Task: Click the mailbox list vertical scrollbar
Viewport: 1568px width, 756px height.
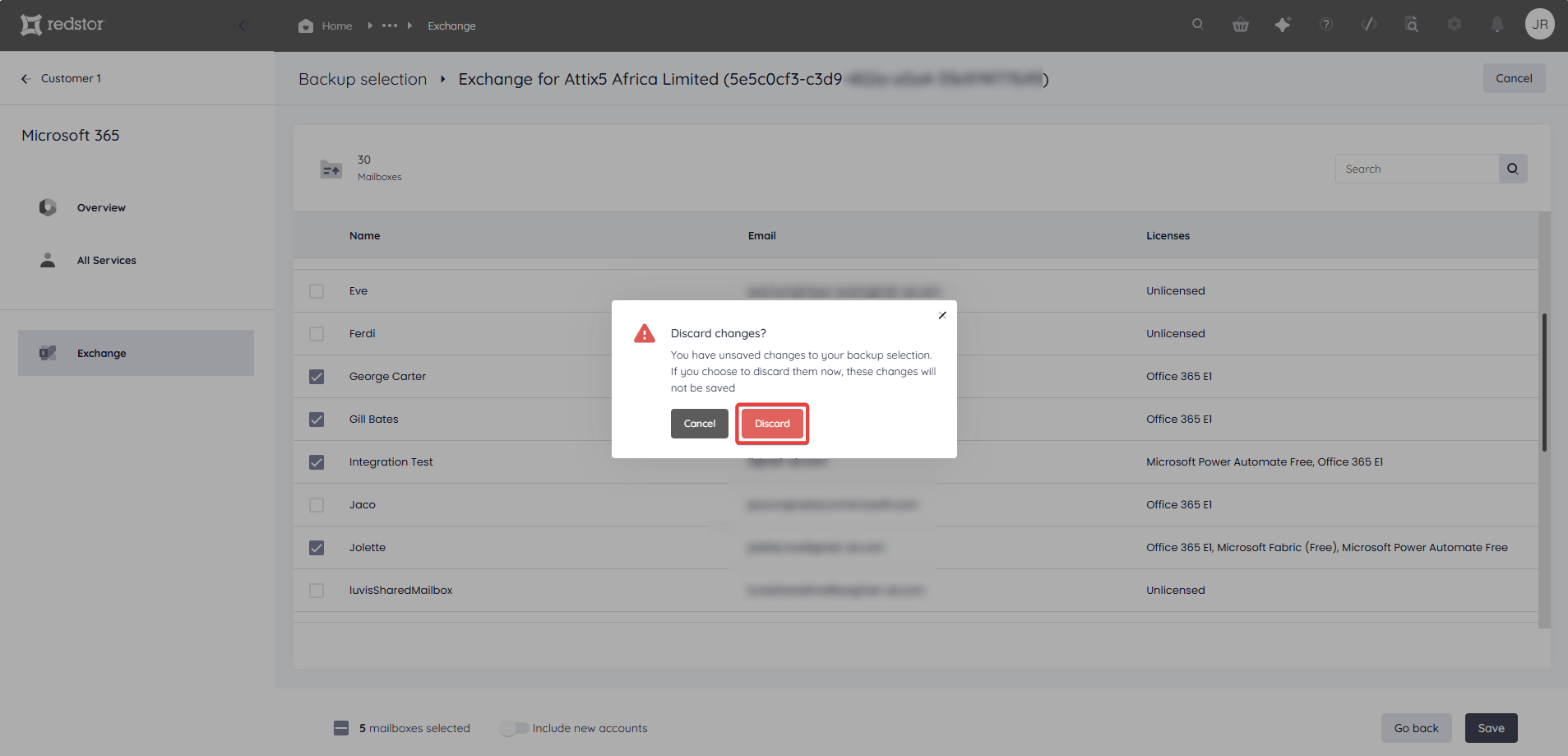Action: point(1544,383)
